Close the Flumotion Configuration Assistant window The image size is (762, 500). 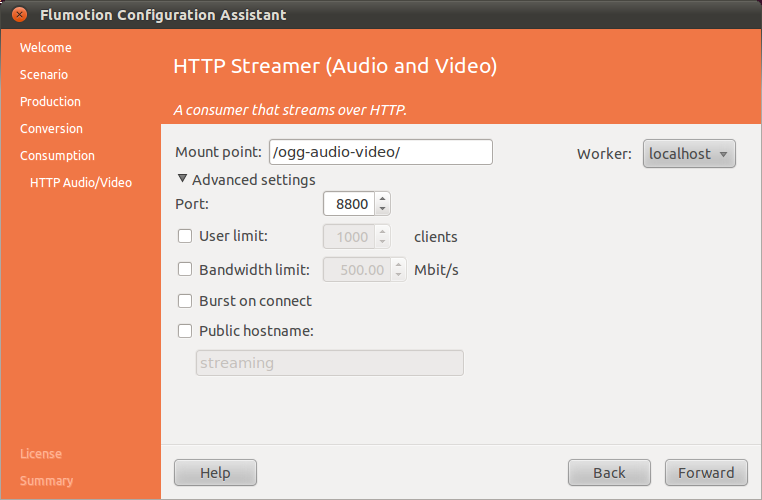(19, 15)
